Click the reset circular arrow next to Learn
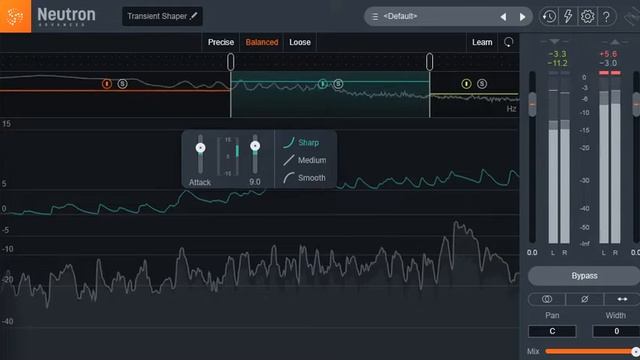The width and height of the screenshot is (640, 360). 509,42
